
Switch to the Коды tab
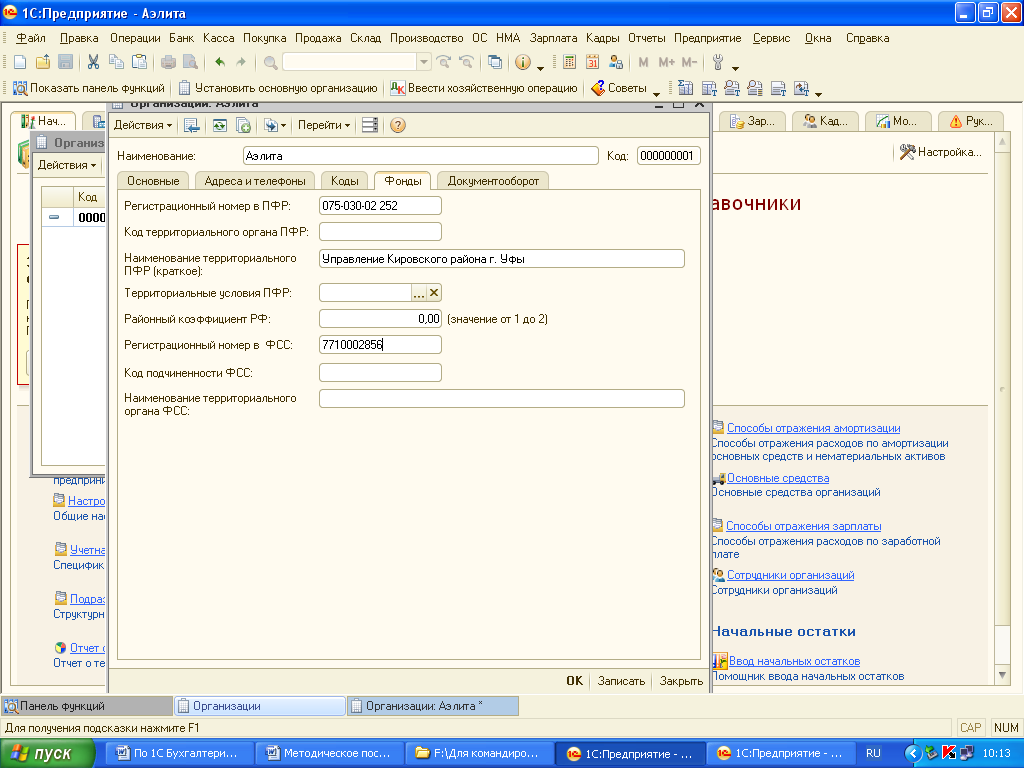click(344, 181)
